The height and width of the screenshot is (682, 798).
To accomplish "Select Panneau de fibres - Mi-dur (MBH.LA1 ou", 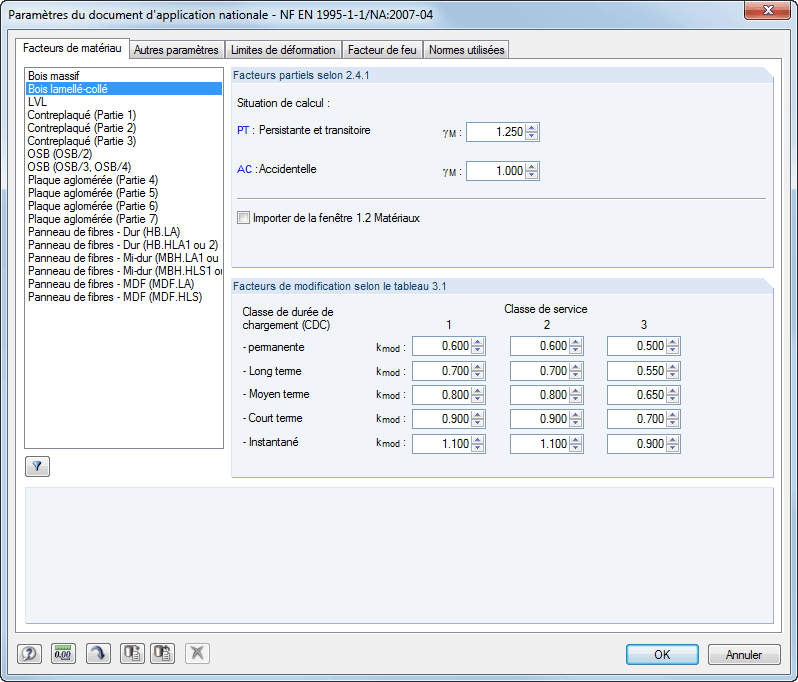I will (124, 258).
